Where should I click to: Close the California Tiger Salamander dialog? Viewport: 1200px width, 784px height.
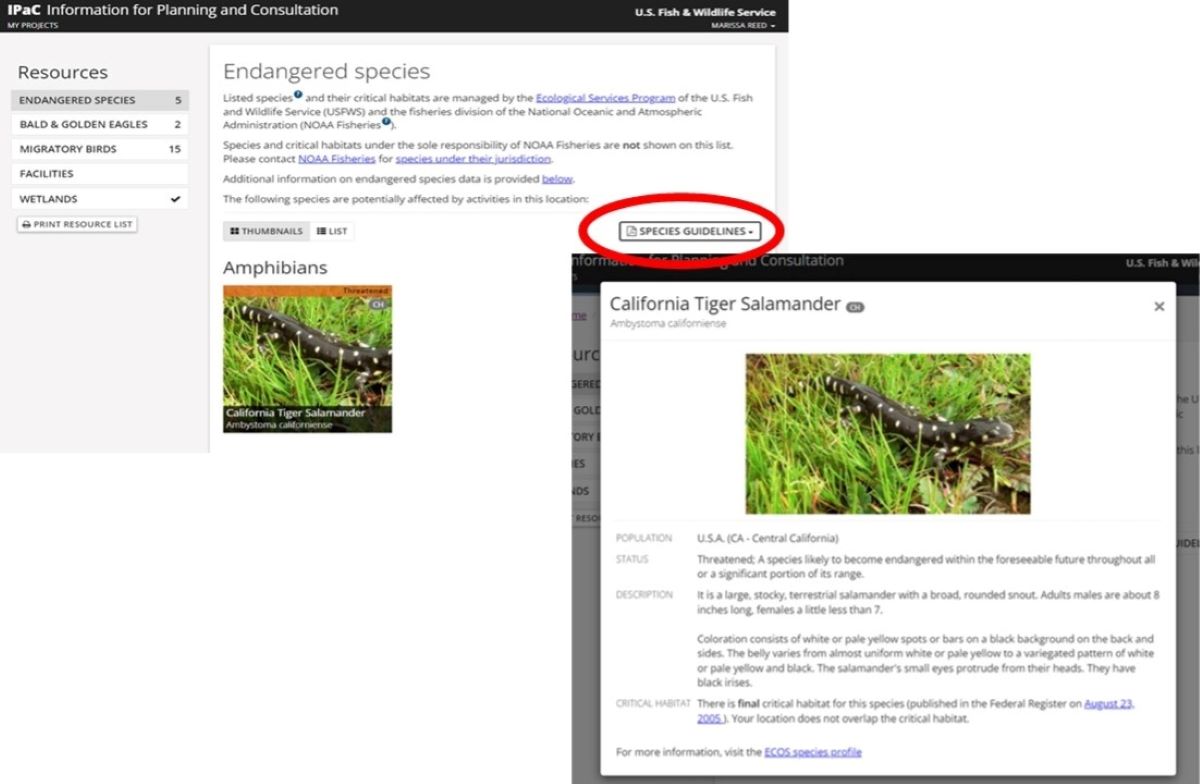(x=1159, y=307)
